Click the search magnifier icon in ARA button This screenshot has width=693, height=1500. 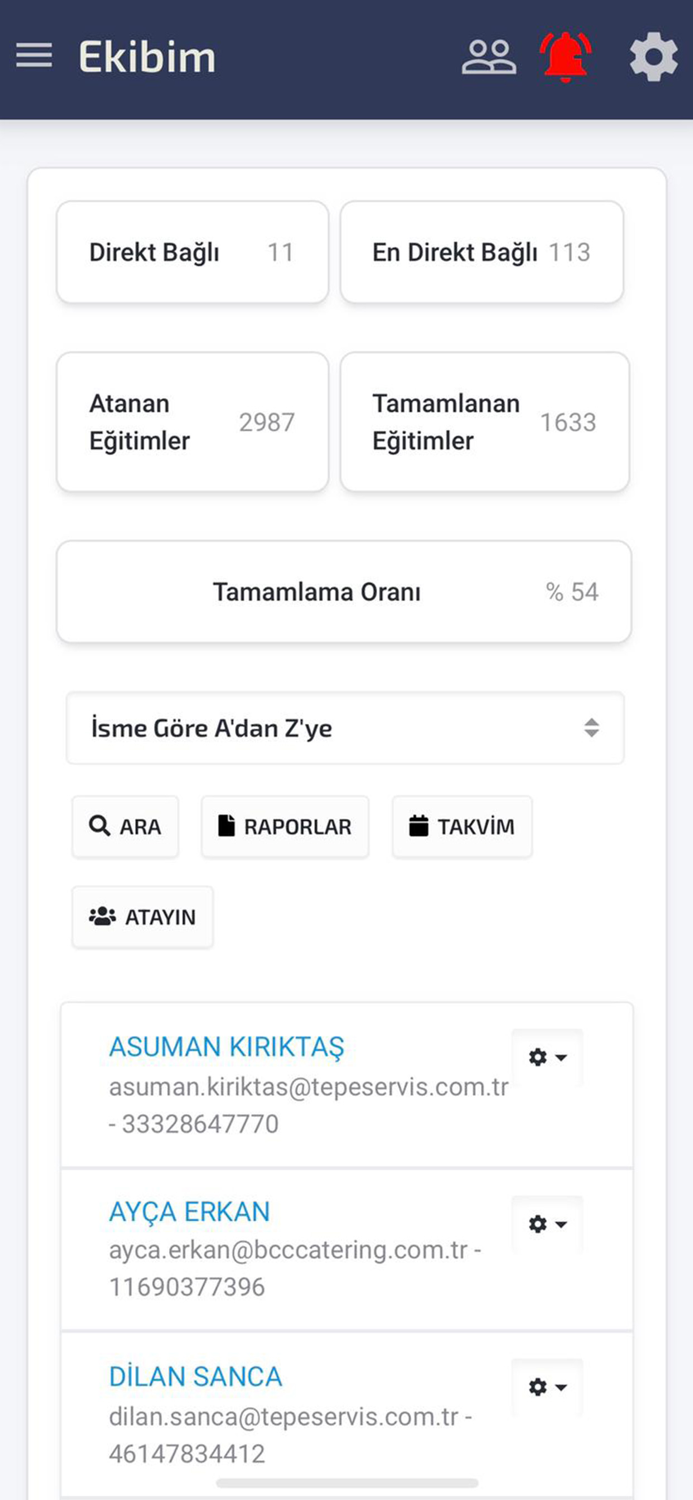pos(100,826)
